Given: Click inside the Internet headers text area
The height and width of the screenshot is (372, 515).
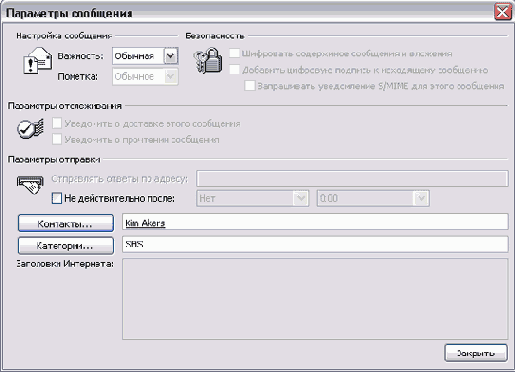Looking at the screenshot, I should (x=315, y=299).
